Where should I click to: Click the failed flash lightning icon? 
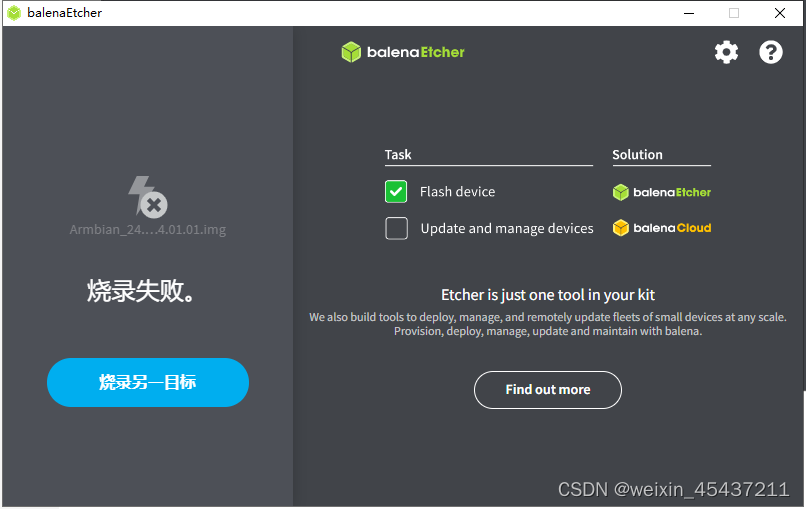[x=148, y=197]
